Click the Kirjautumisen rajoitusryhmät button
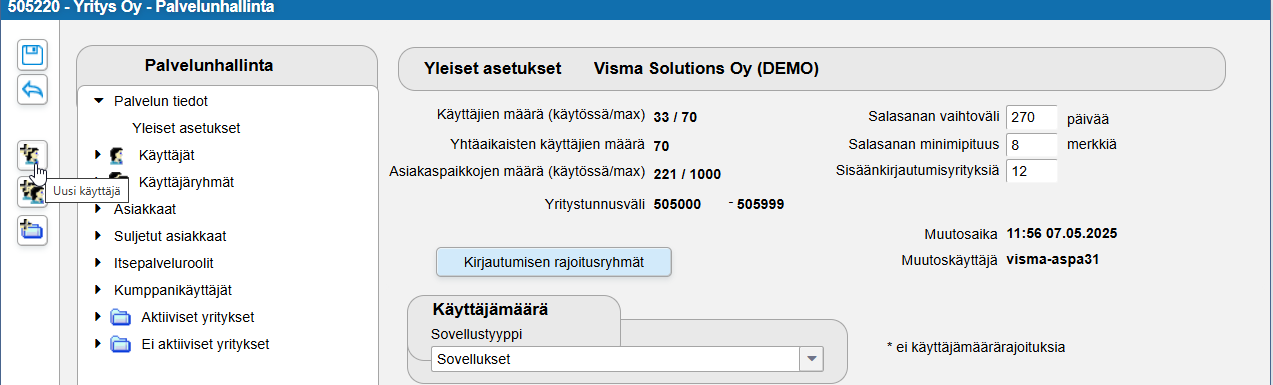 (x=553, y=263)
